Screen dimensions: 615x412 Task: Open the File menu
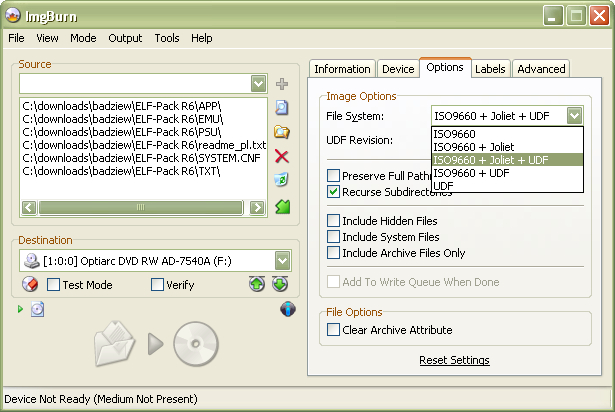(16, 38)
